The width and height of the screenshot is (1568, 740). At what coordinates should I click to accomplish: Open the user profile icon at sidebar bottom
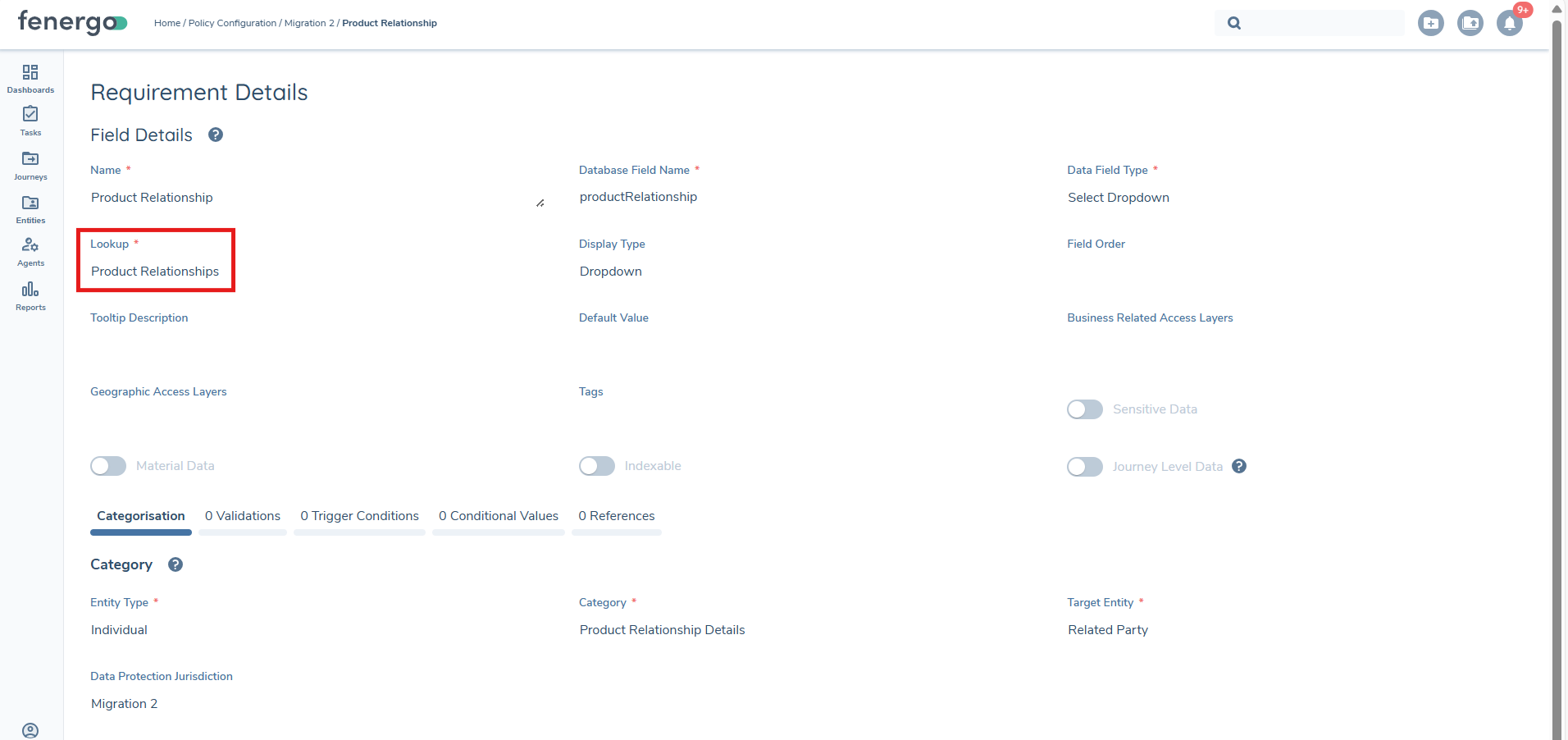[x=30, y=729]
